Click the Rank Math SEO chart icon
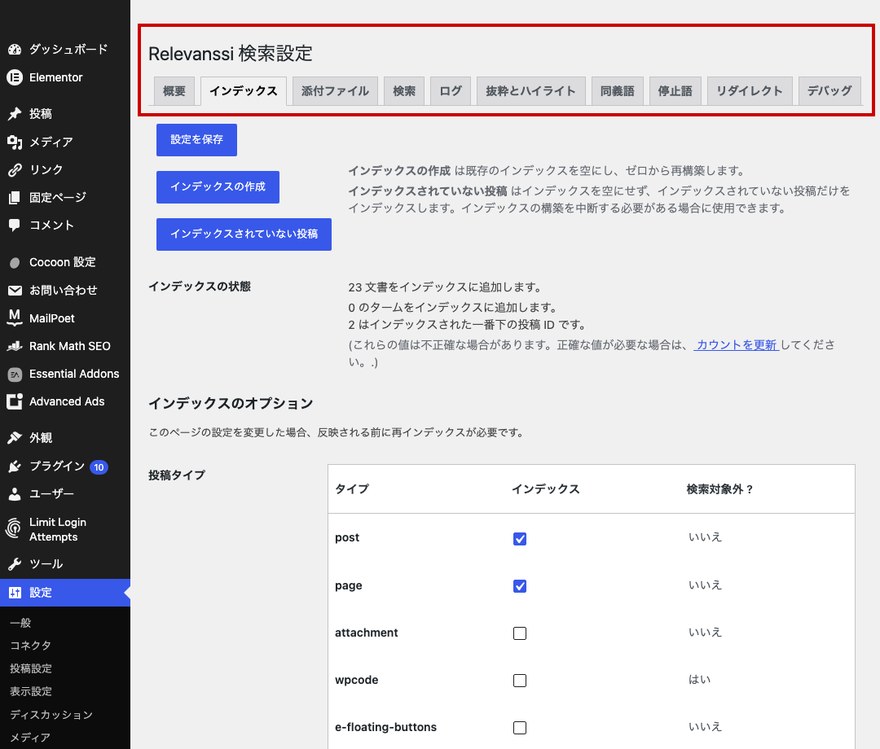880x749 pixels. click(15, 346)
